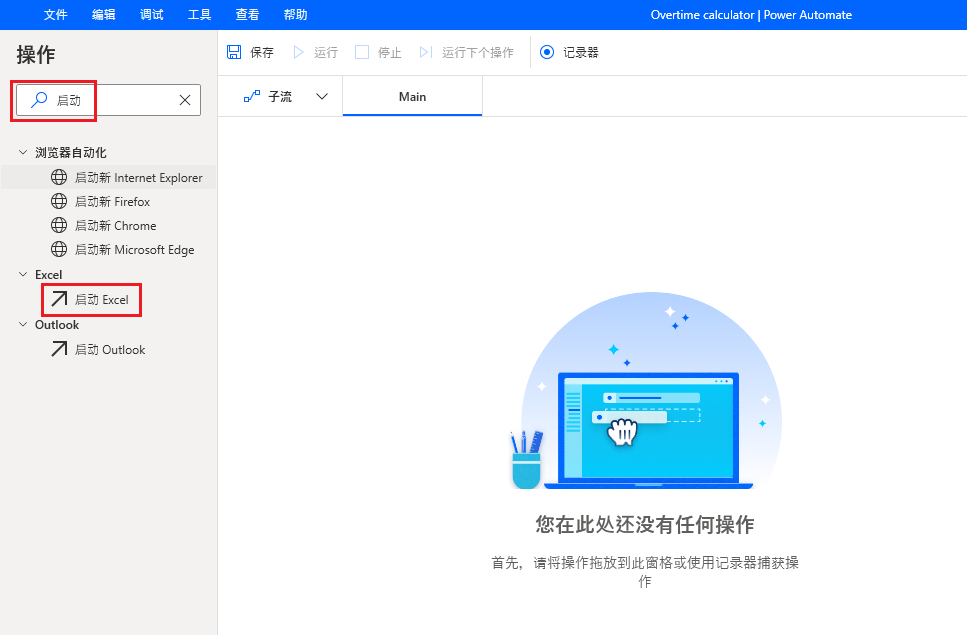Image resolution: width=967 pixels, height=635 pixels.
Task: Collapse the Outlook group
Action: (x=22, y=324)
